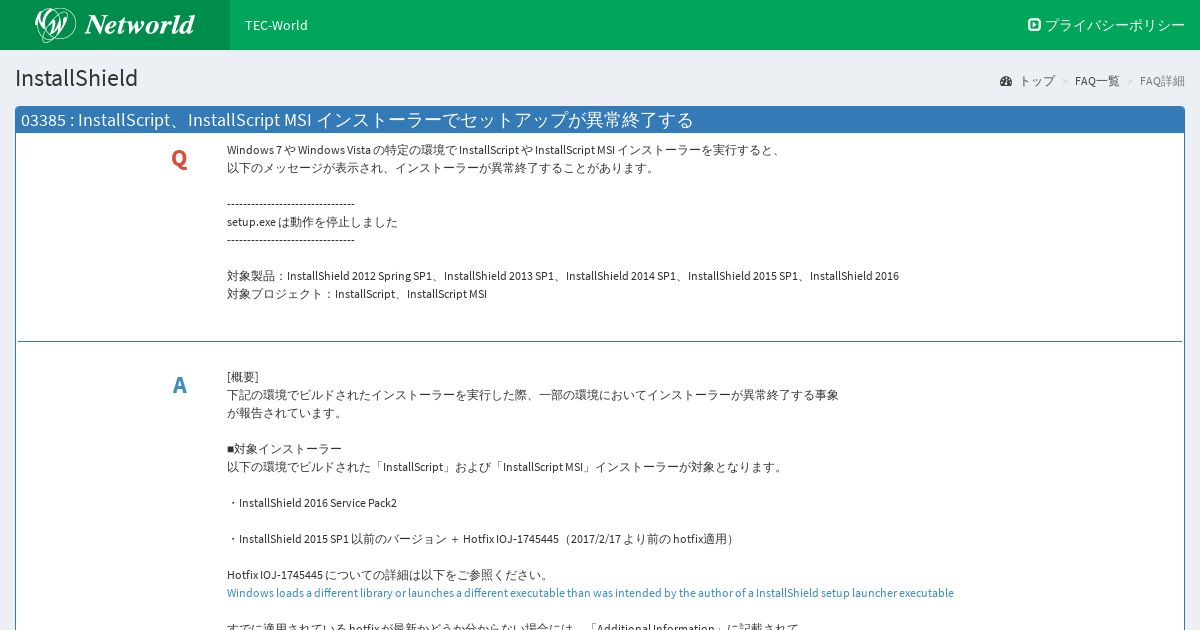
Task: Click first question line about Windows 7 や Windows Vista
Action: pyautogui.click(x=505, y=150)
